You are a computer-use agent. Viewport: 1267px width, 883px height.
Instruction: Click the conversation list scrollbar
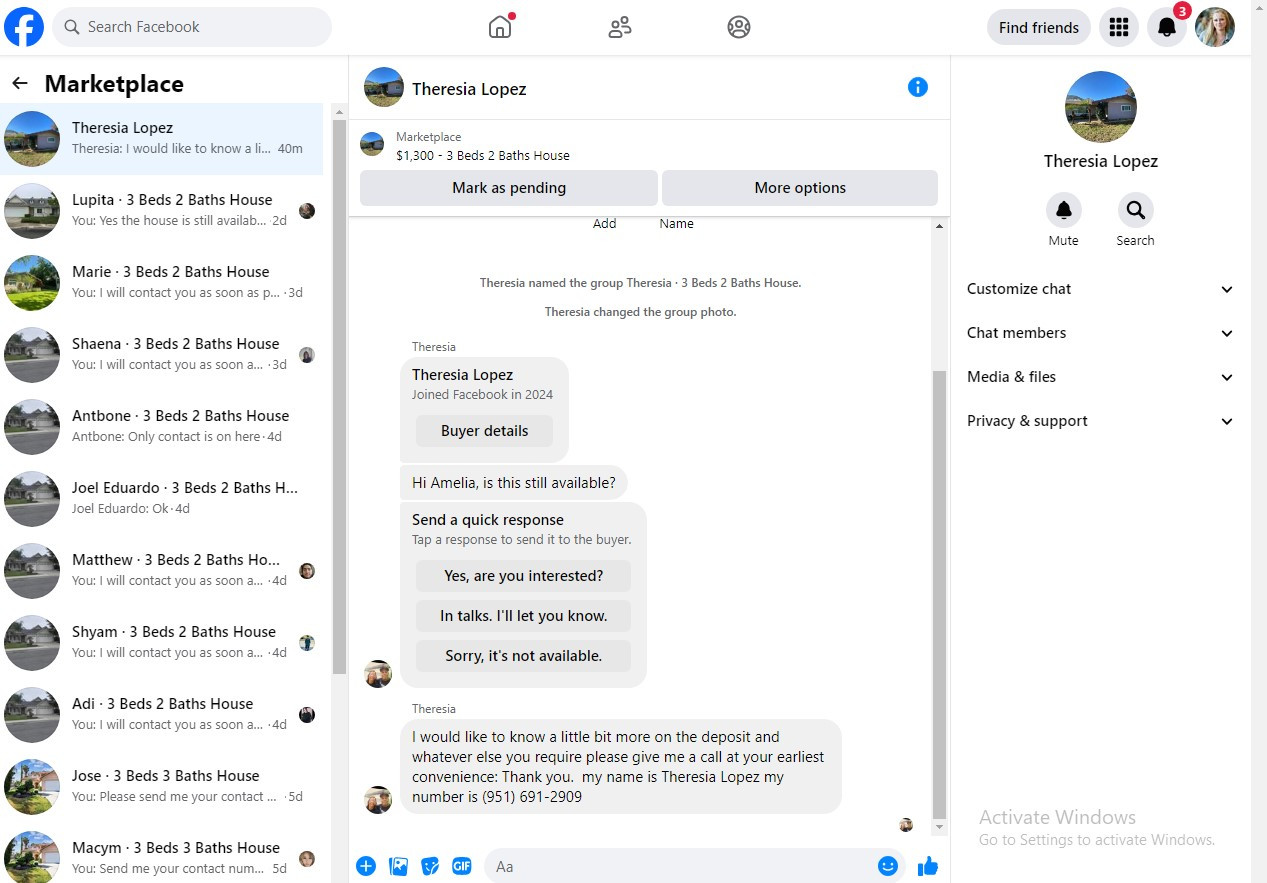pos(339,396)
